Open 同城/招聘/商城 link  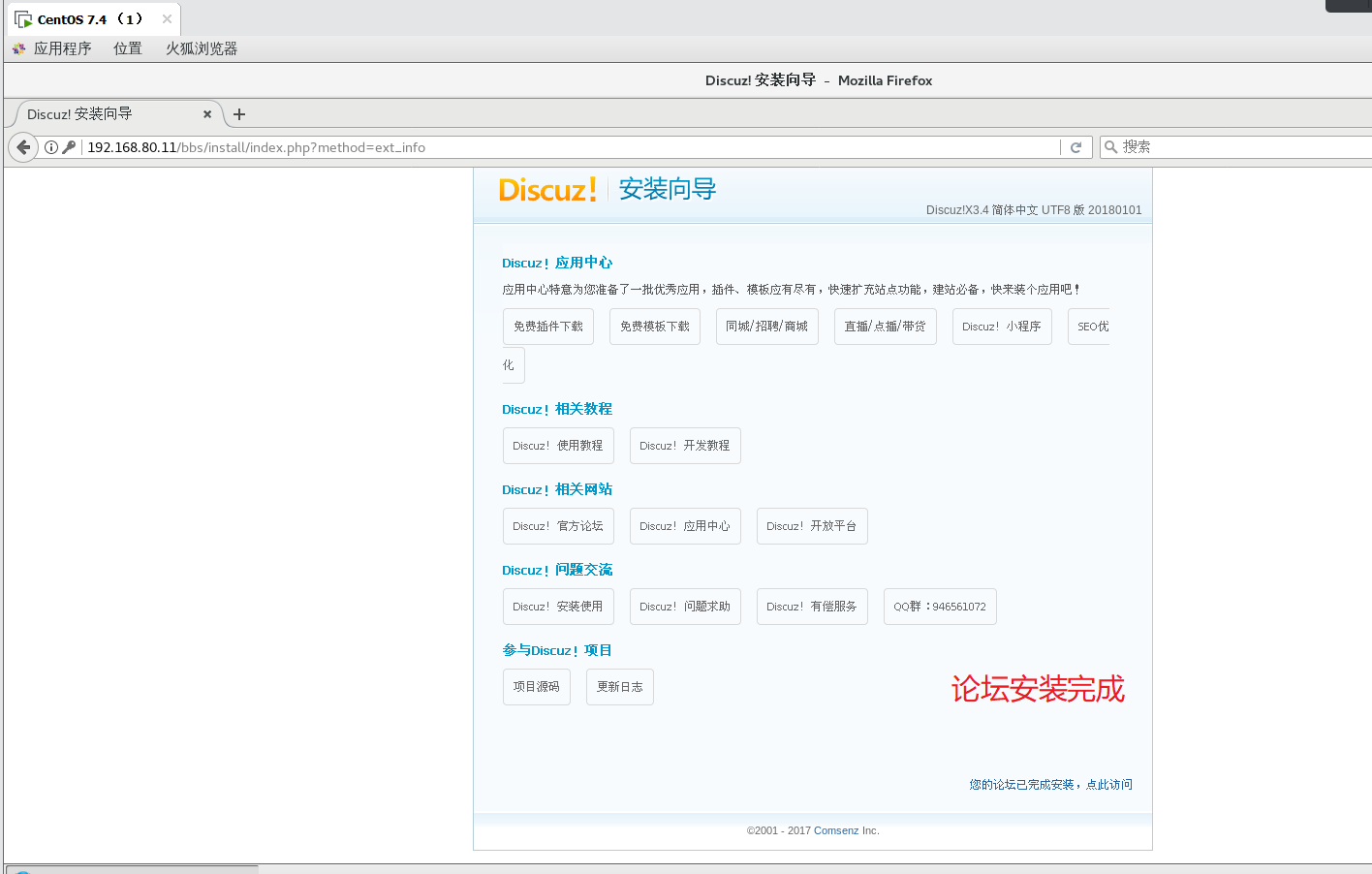[x=767, y=327]
